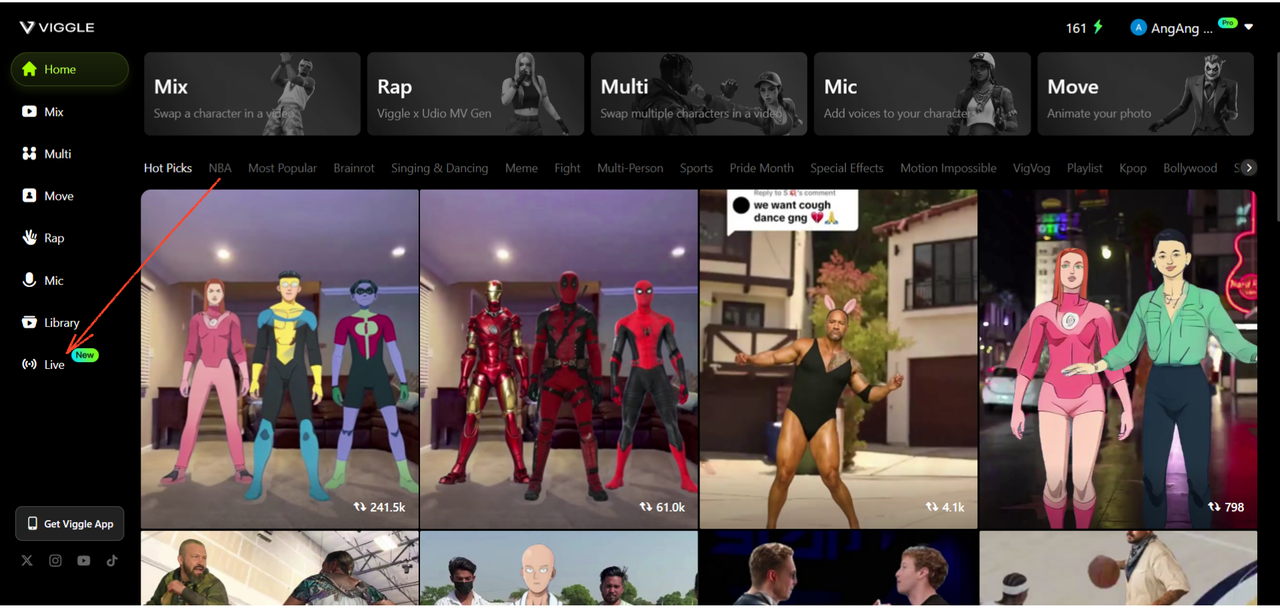Open the Multi card "Swap multiple characters"
1280x608 pixels.
(699, 94)
